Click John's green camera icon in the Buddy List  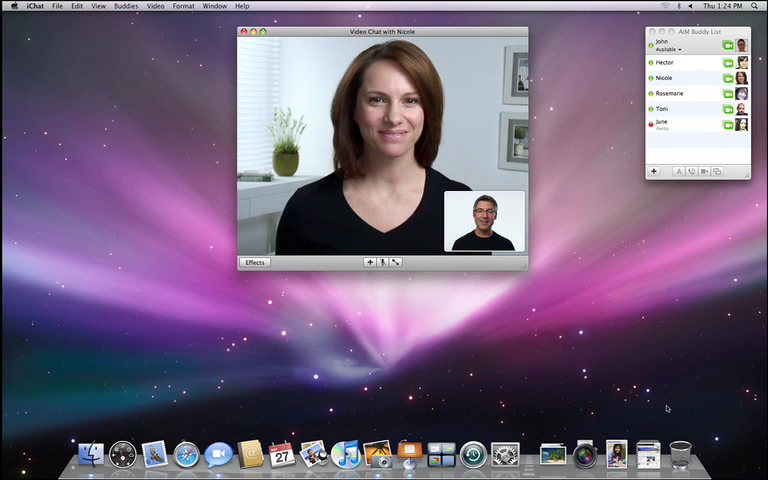click(728, 46)
